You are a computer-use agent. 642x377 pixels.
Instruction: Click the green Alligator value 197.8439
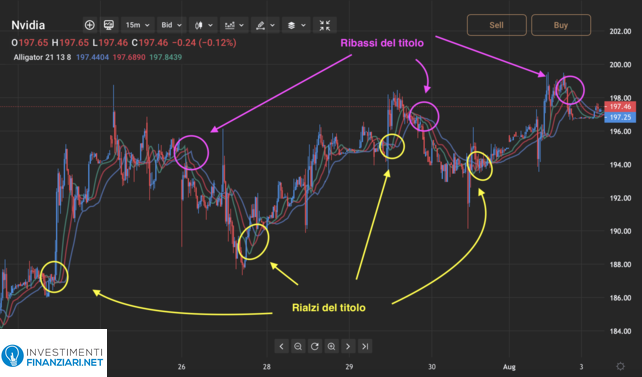[x=165, y=57]
